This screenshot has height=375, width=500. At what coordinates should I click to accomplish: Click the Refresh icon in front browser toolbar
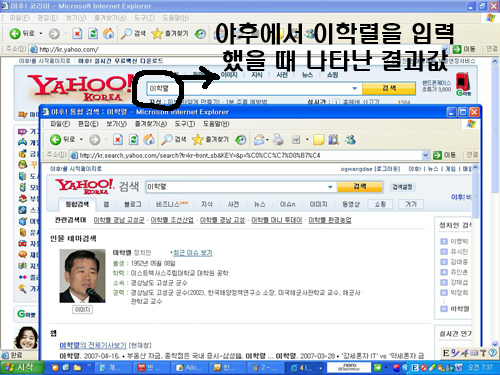pos(134,140)
